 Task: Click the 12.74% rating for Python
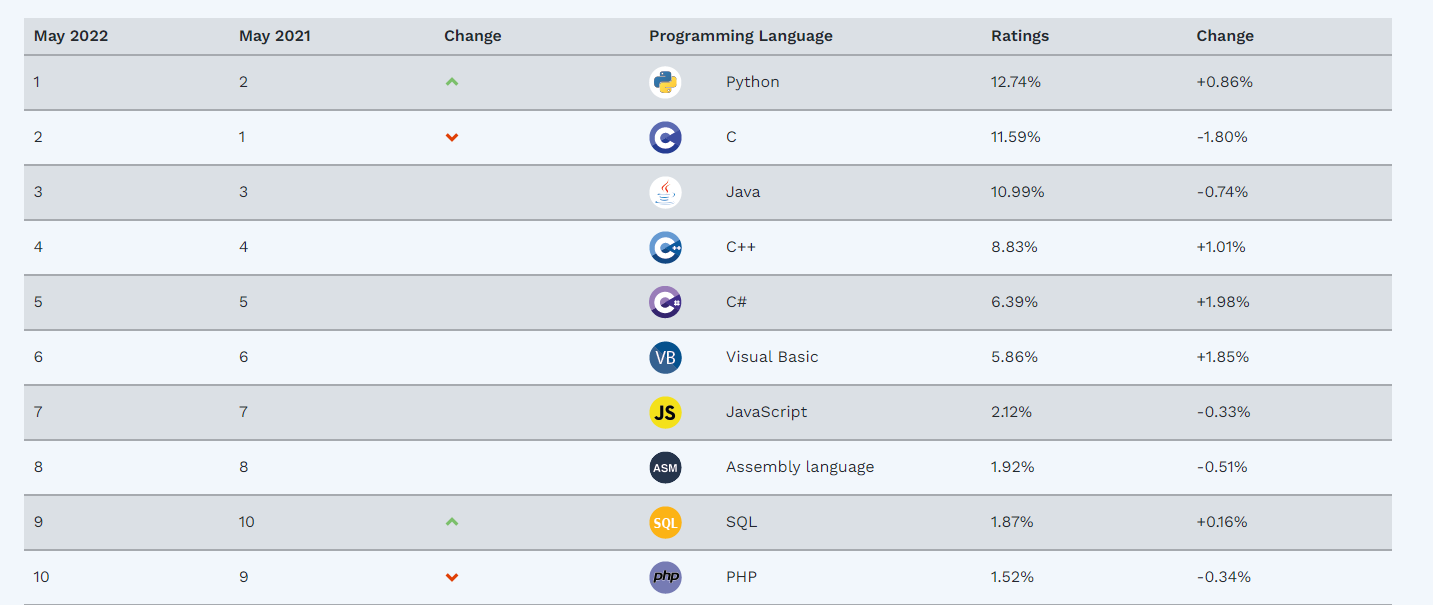point(1016,82)
